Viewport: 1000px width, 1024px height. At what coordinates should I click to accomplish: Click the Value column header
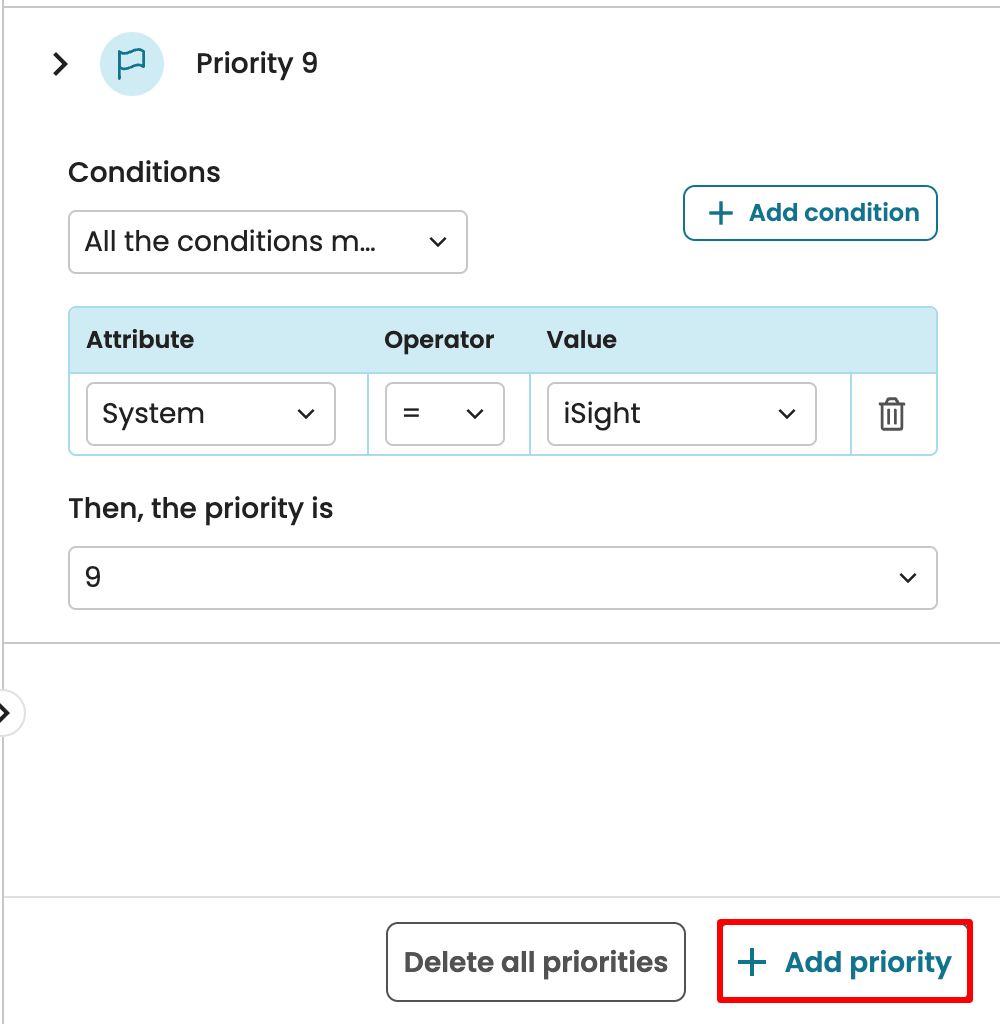tap(582, 340)
